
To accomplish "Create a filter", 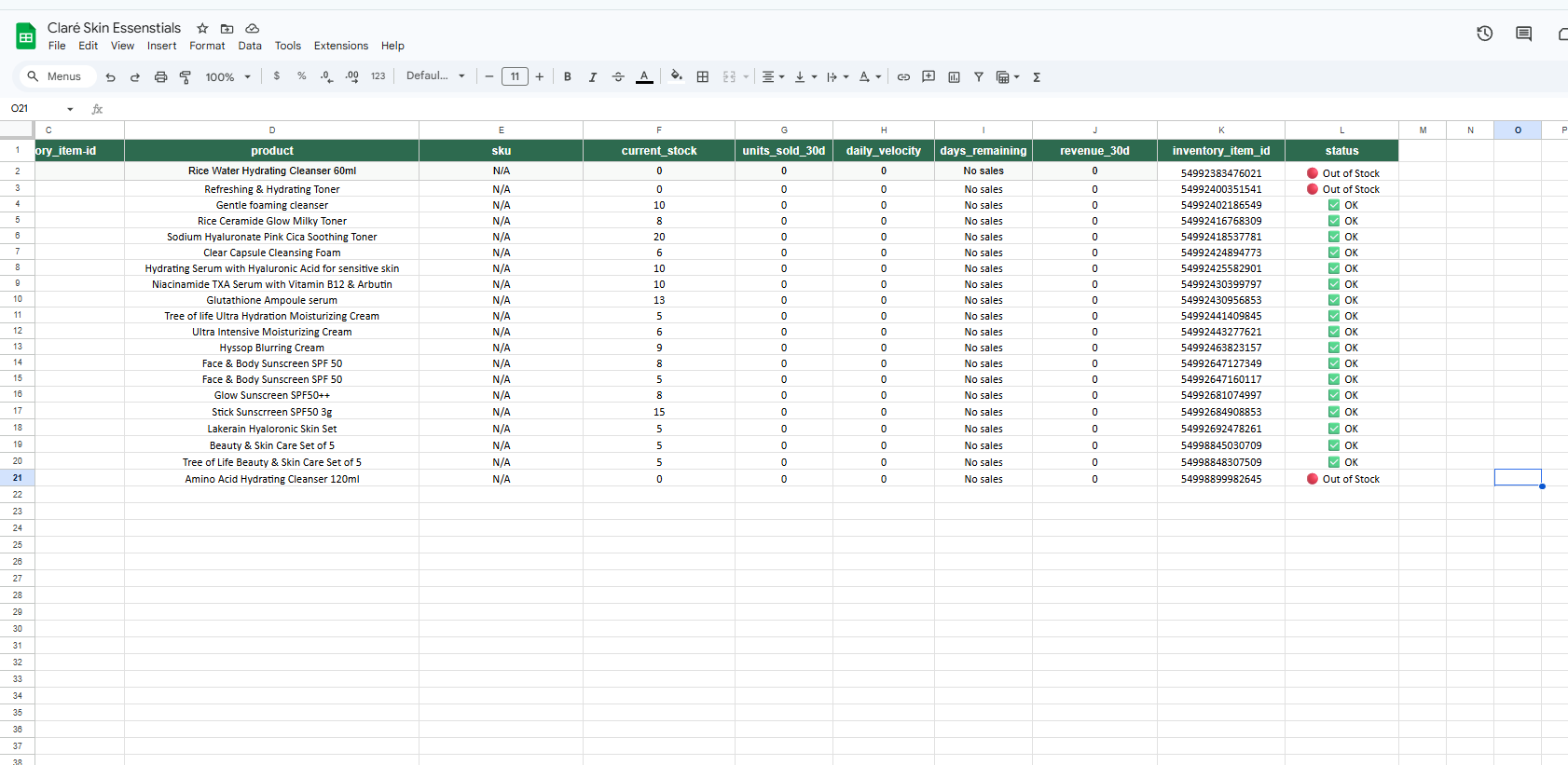I will (979, 77).
